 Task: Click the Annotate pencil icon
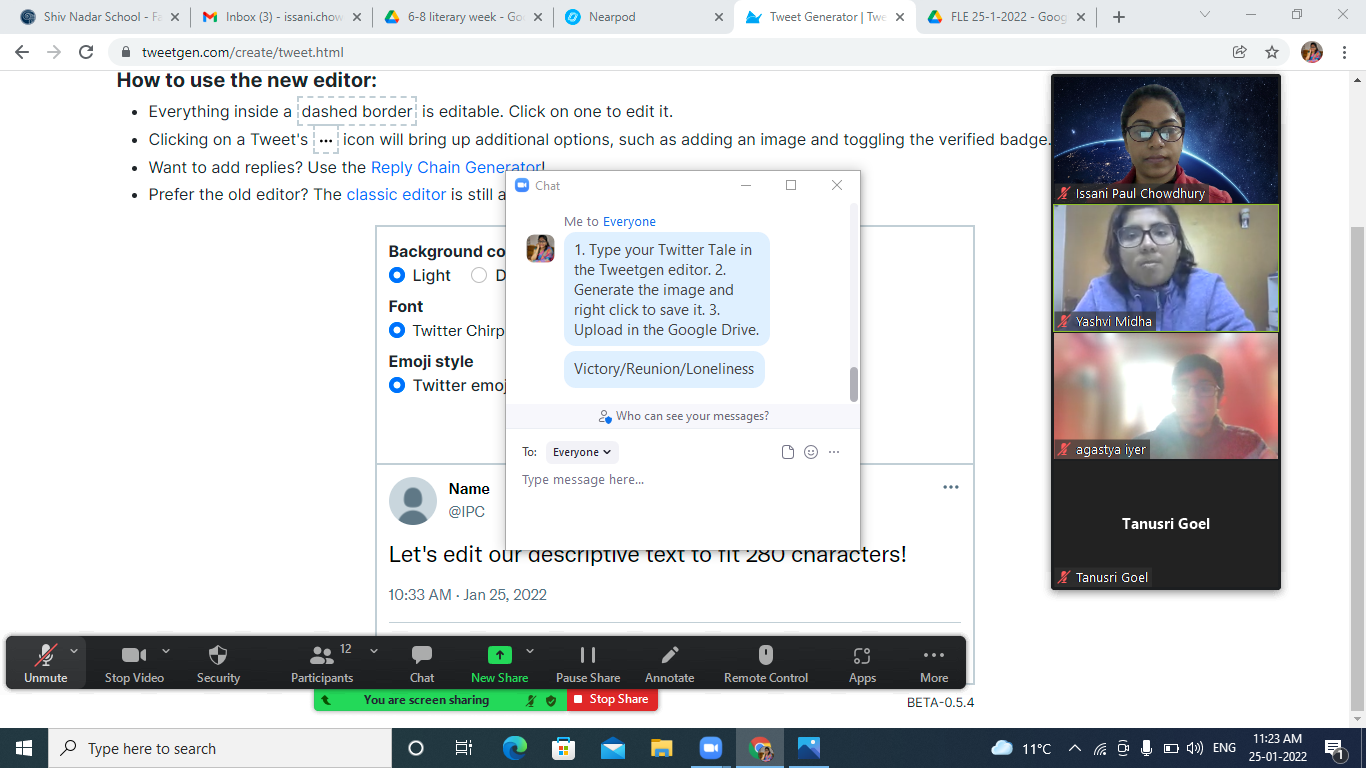click(669, 655)
